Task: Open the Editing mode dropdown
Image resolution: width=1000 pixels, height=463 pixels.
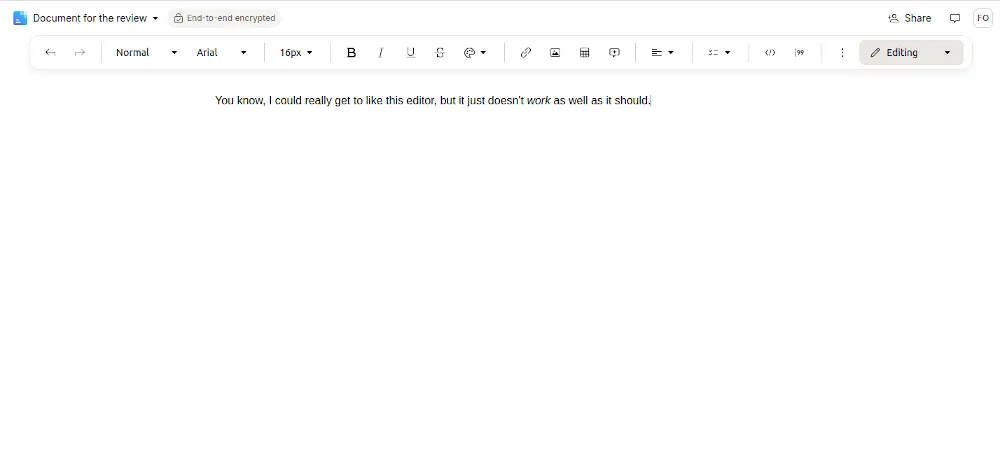Action: tap(911, 53)
